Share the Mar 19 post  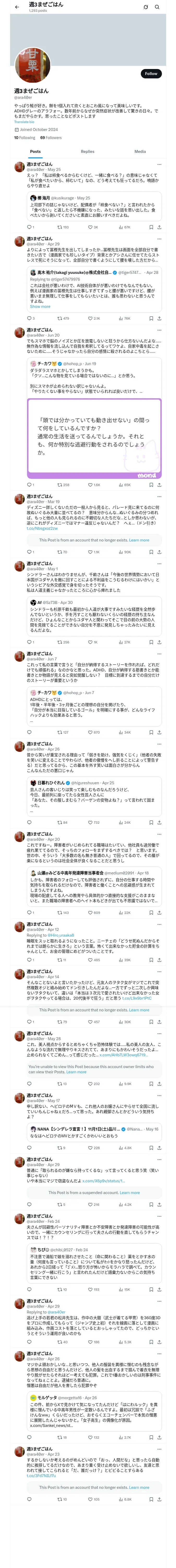click(159, 552)
